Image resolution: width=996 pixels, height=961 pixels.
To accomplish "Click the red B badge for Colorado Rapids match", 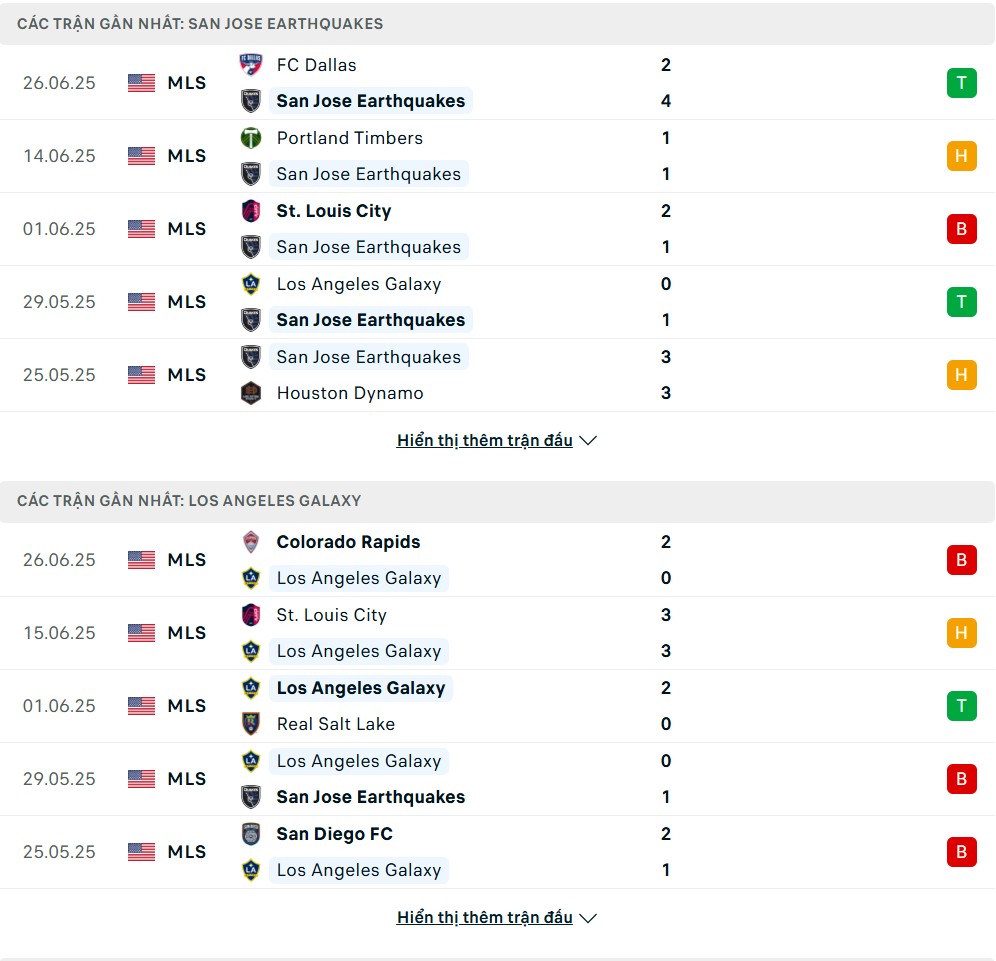I will coord(961,560).
